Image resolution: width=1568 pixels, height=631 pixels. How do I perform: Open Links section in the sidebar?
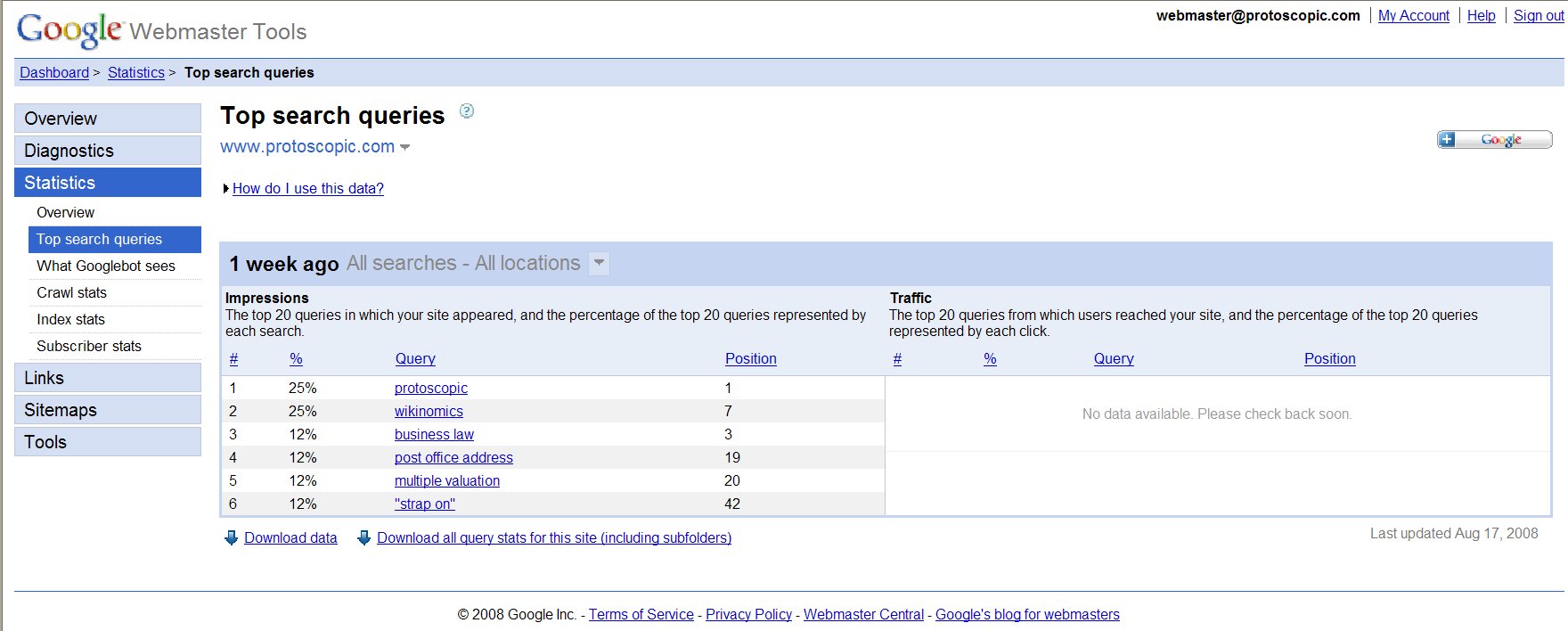(x=108, y=378)
